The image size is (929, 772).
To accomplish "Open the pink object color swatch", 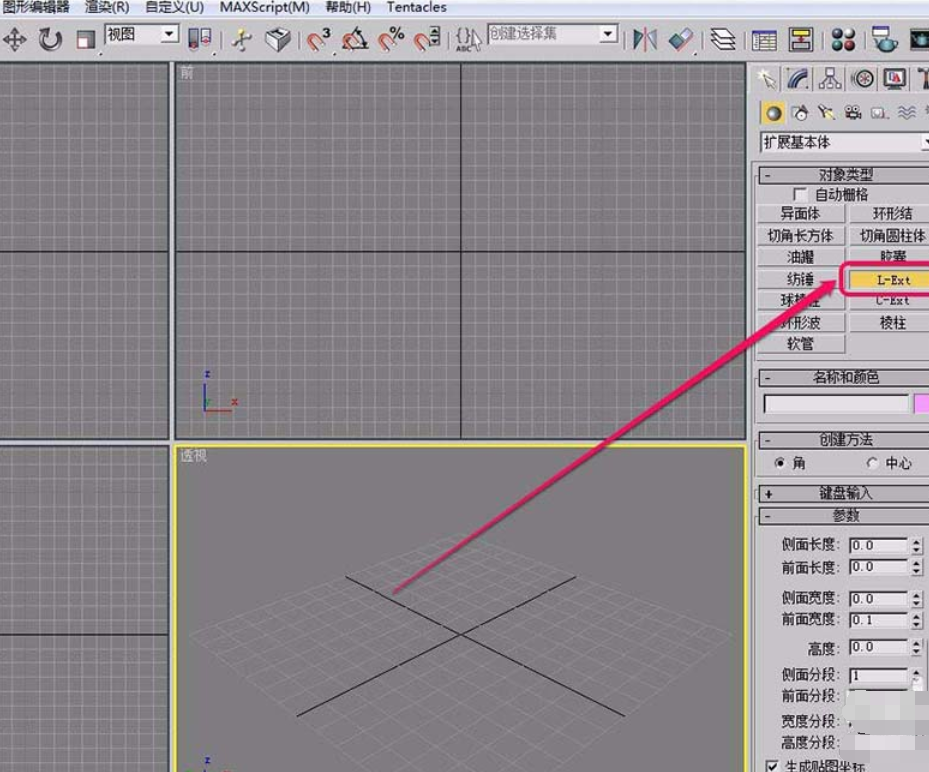I will coord(922,404).
